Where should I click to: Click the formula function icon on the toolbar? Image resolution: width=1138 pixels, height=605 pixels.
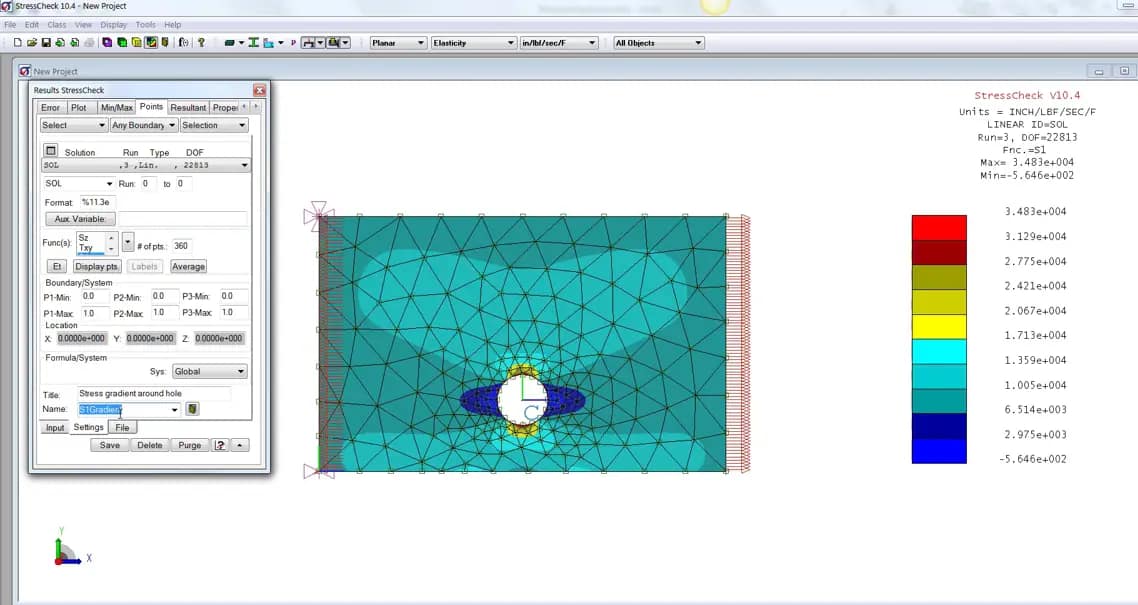(185, 42)
